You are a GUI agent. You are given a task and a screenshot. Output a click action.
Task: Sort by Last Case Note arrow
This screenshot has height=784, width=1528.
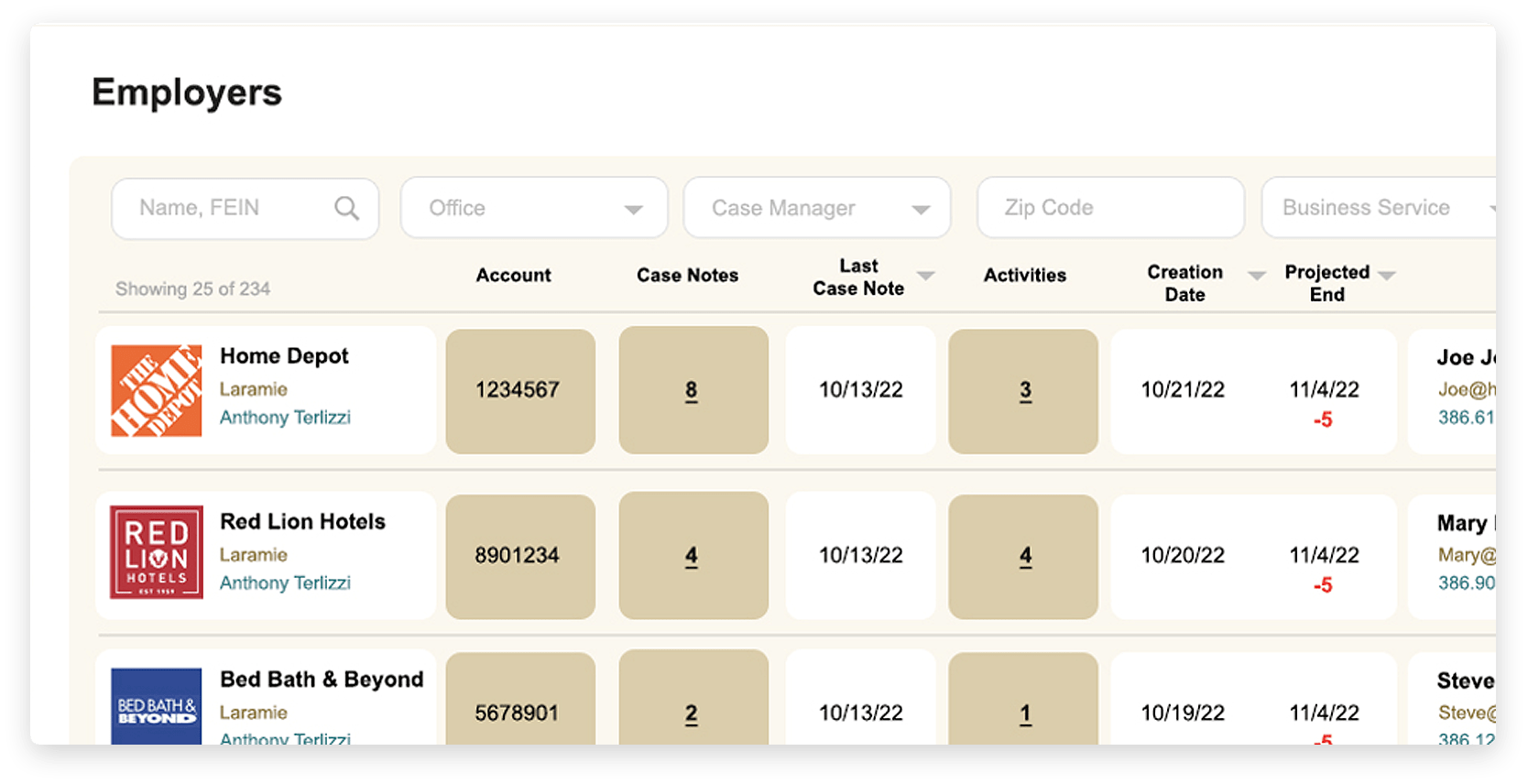point(926,276)
